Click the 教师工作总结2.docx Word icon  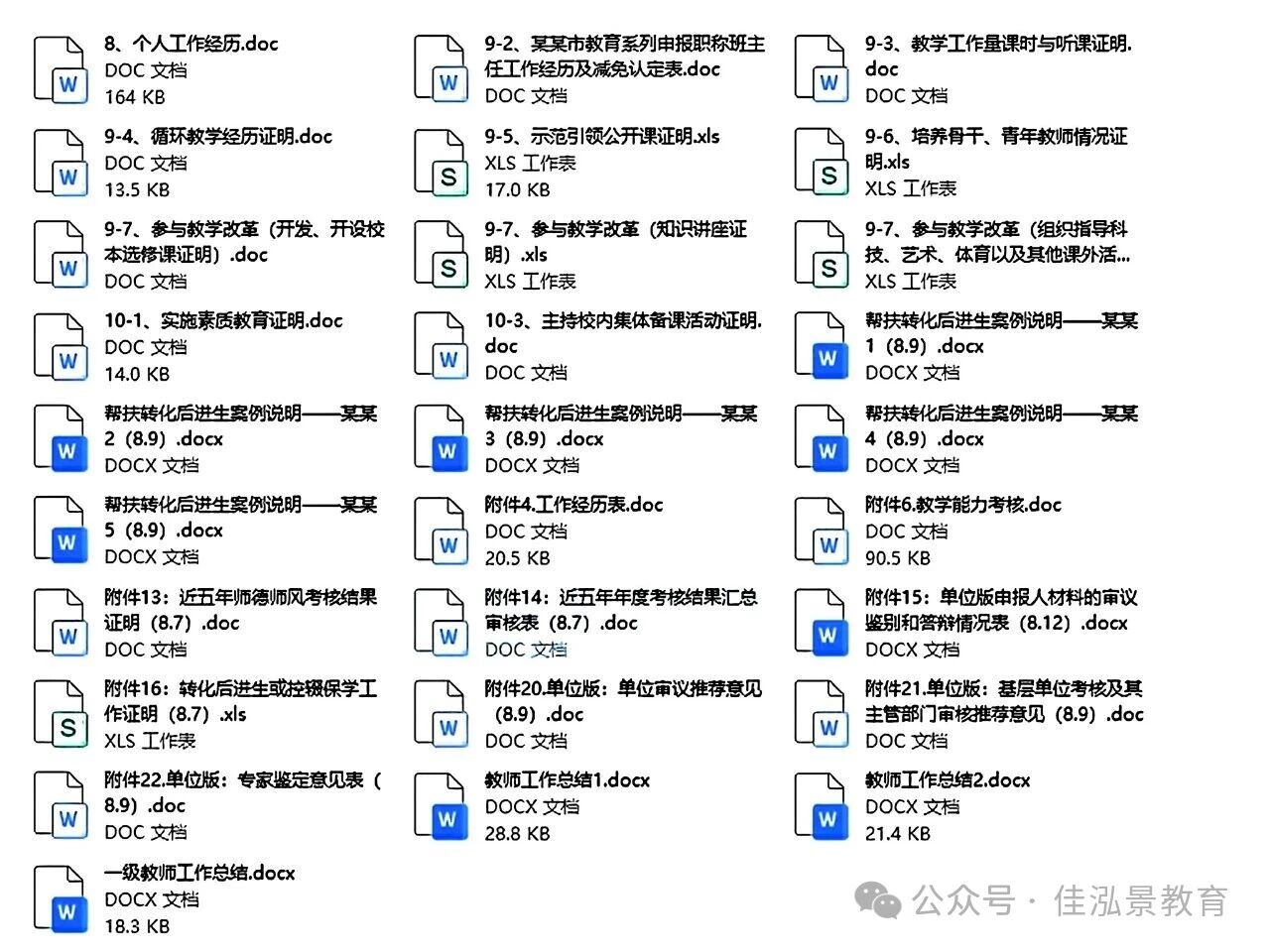click(x=821, y=806)
